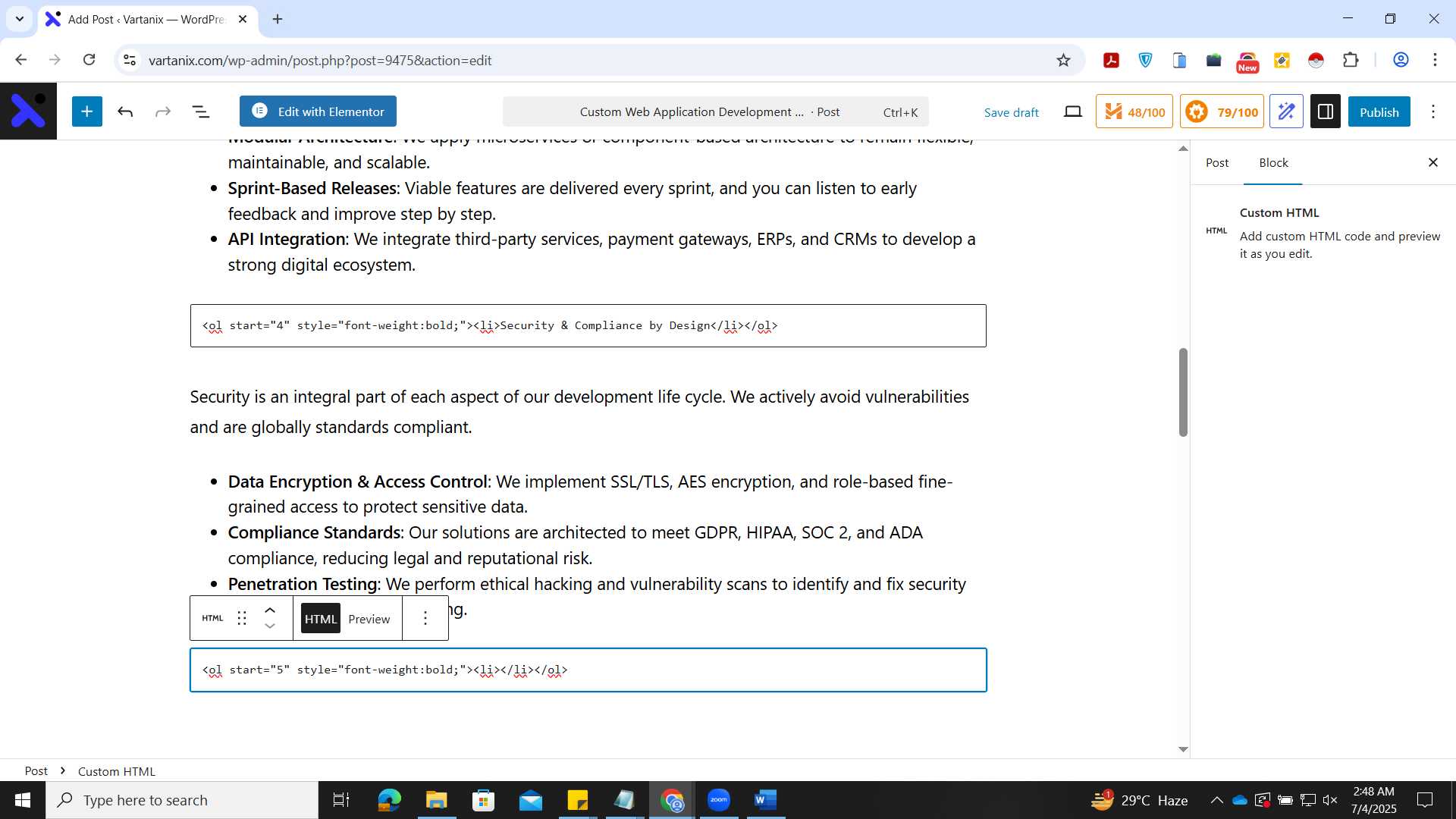Click the start="4" Security HTML block

[x=588, y=325]
